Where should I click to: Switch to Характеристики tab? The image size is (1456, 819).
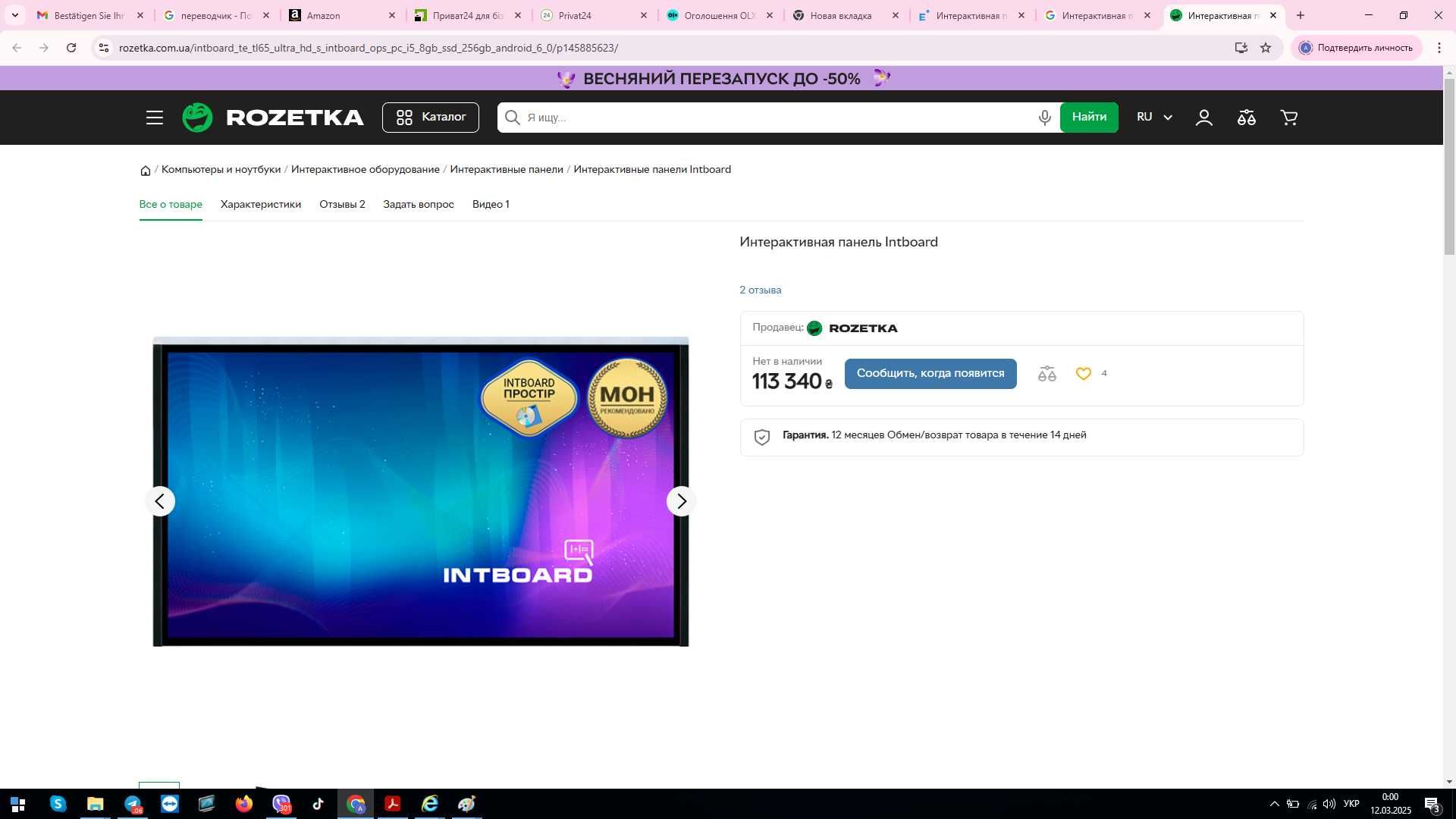point(261,204)
